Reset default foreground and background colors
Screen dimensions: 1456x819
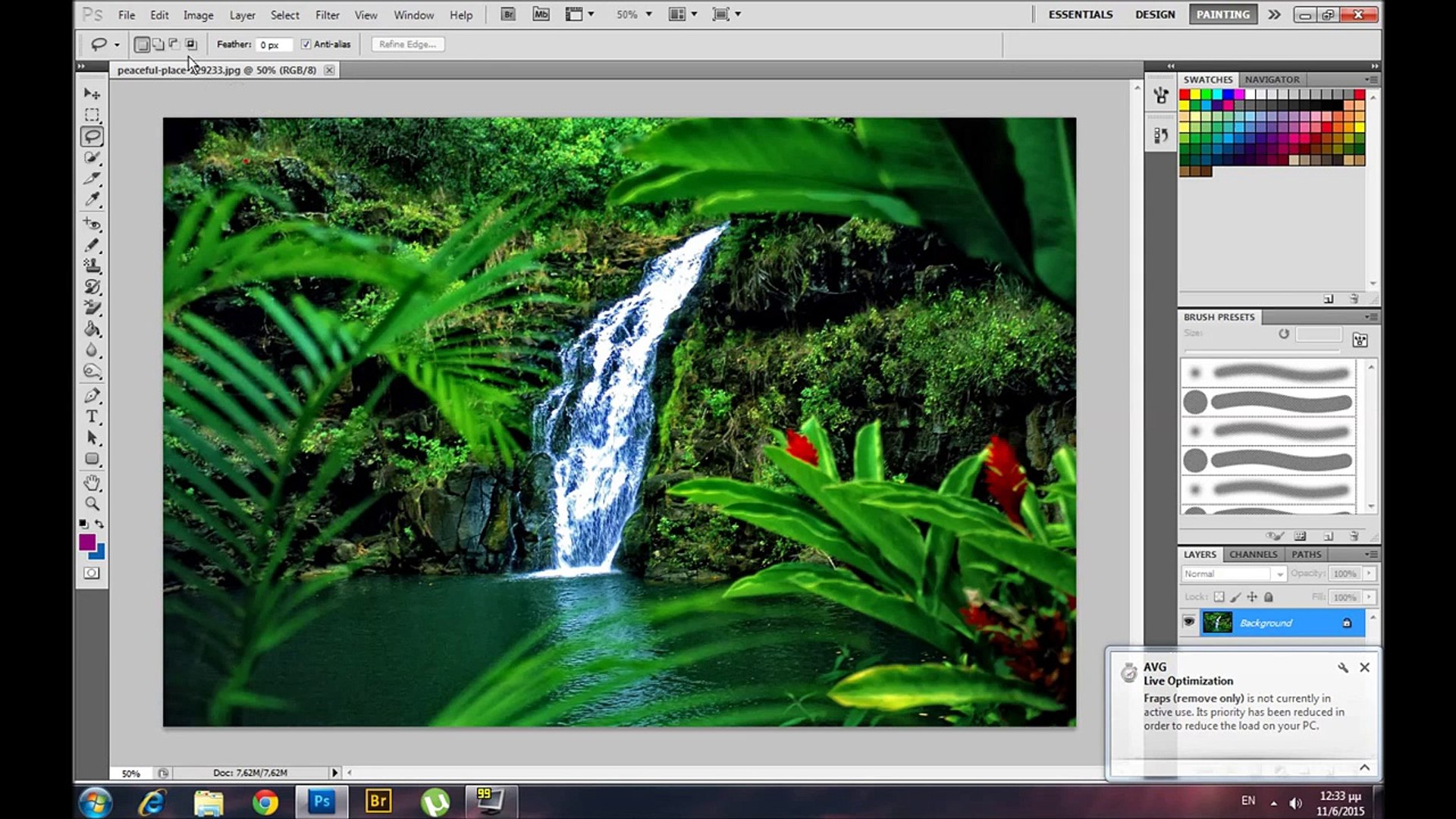[83, 524]
